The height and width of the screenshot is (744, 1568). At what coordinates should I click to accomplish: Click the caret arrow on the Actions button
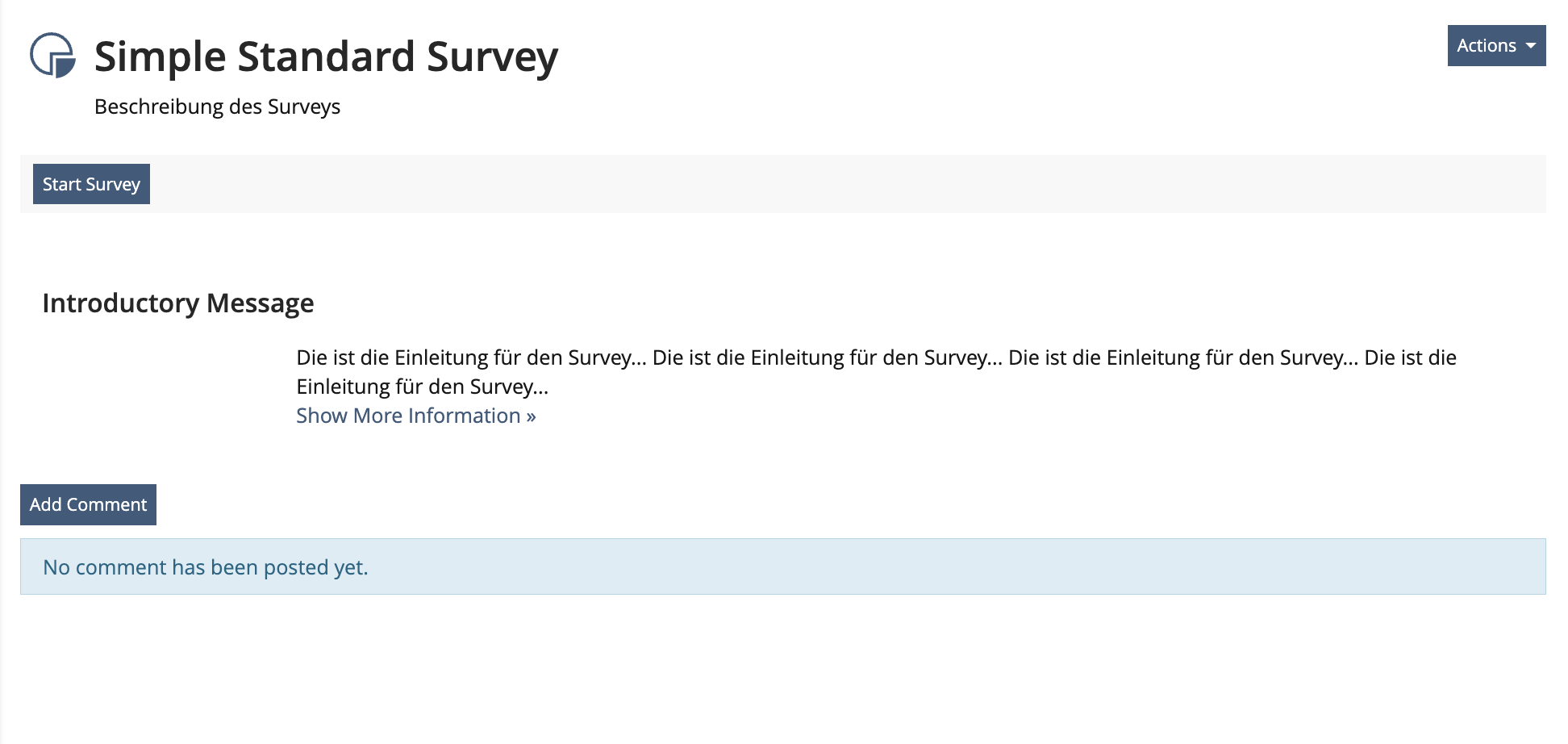tap(1530, 46)
